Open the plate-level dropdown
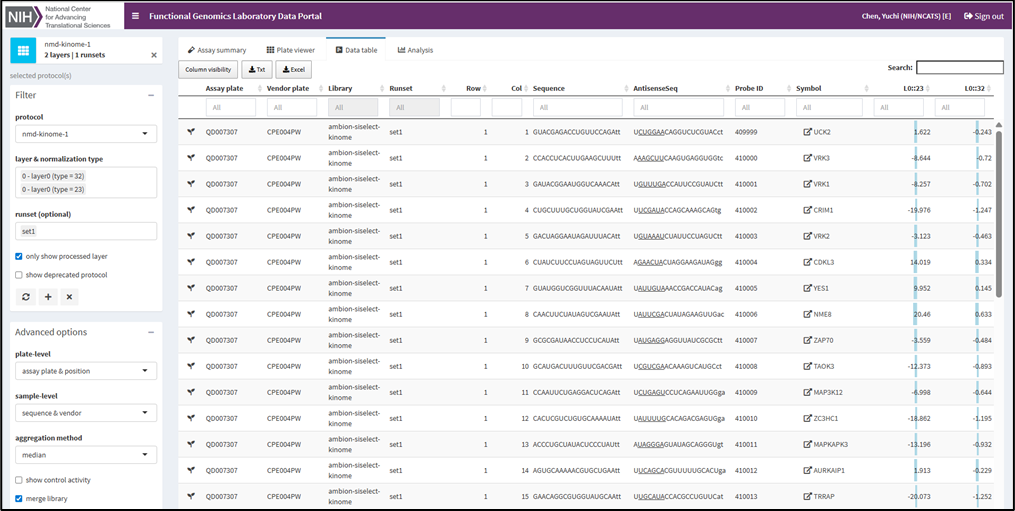The height and width of the screenshot is (511, 1015). pyautogui.click(x=86, y=371)
